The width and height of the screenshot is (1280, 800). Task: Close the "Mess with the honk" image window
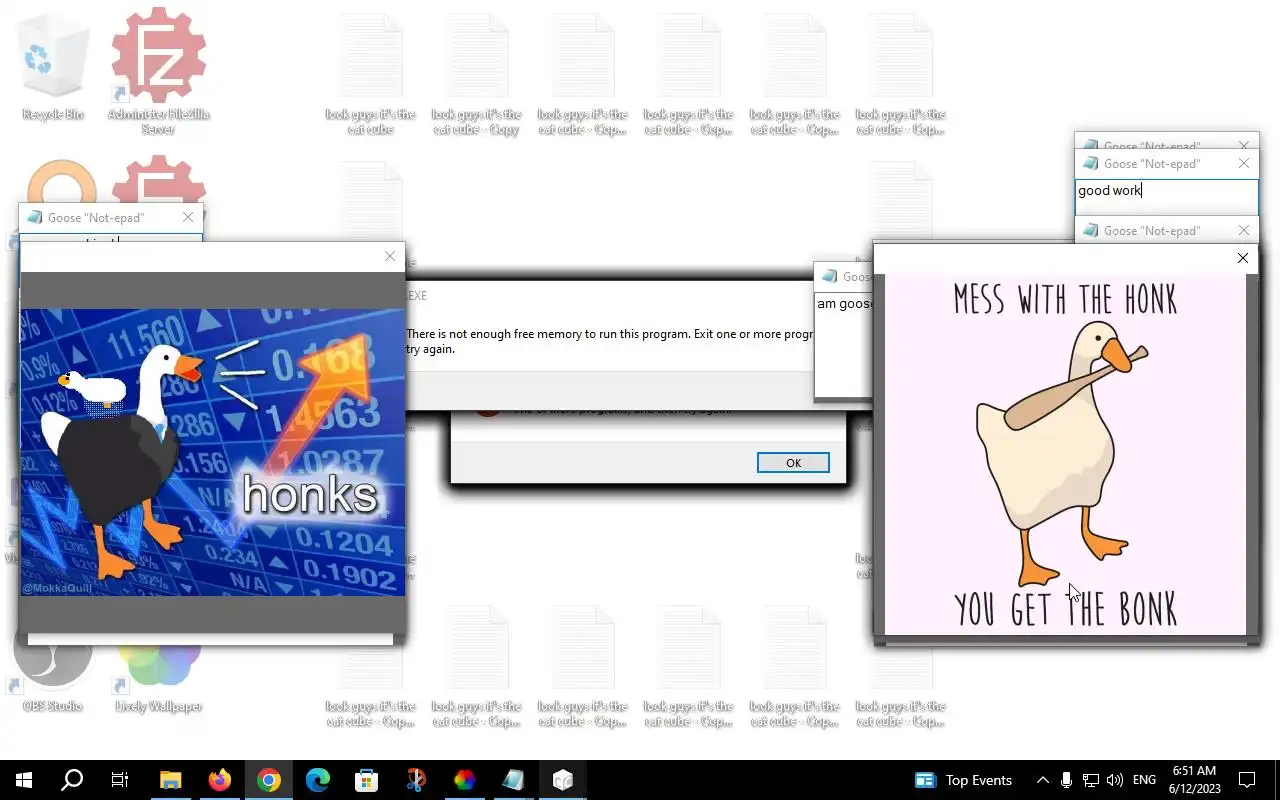pyautogui.click(x=1242, y=258)
